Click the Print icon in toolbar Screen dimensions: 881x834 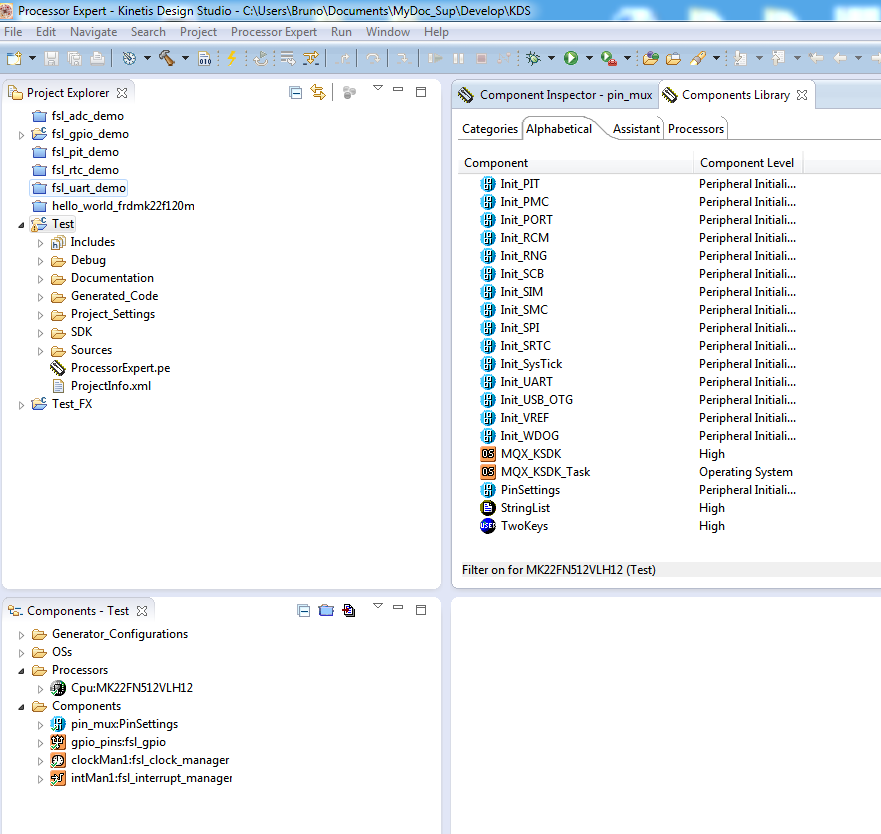click(x=97, y=58)
